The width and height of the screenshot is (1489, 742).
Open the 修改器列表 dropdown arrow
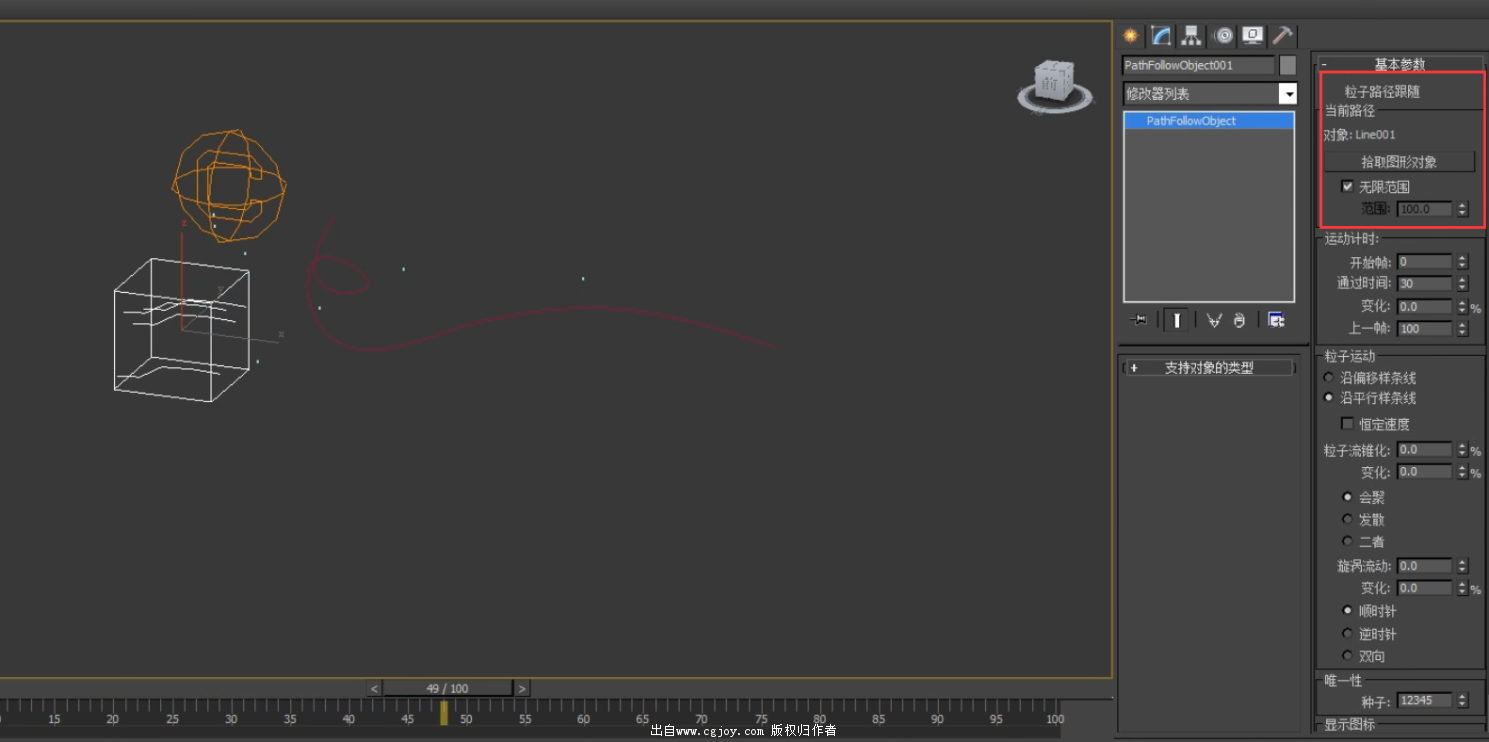(1289, 94)
